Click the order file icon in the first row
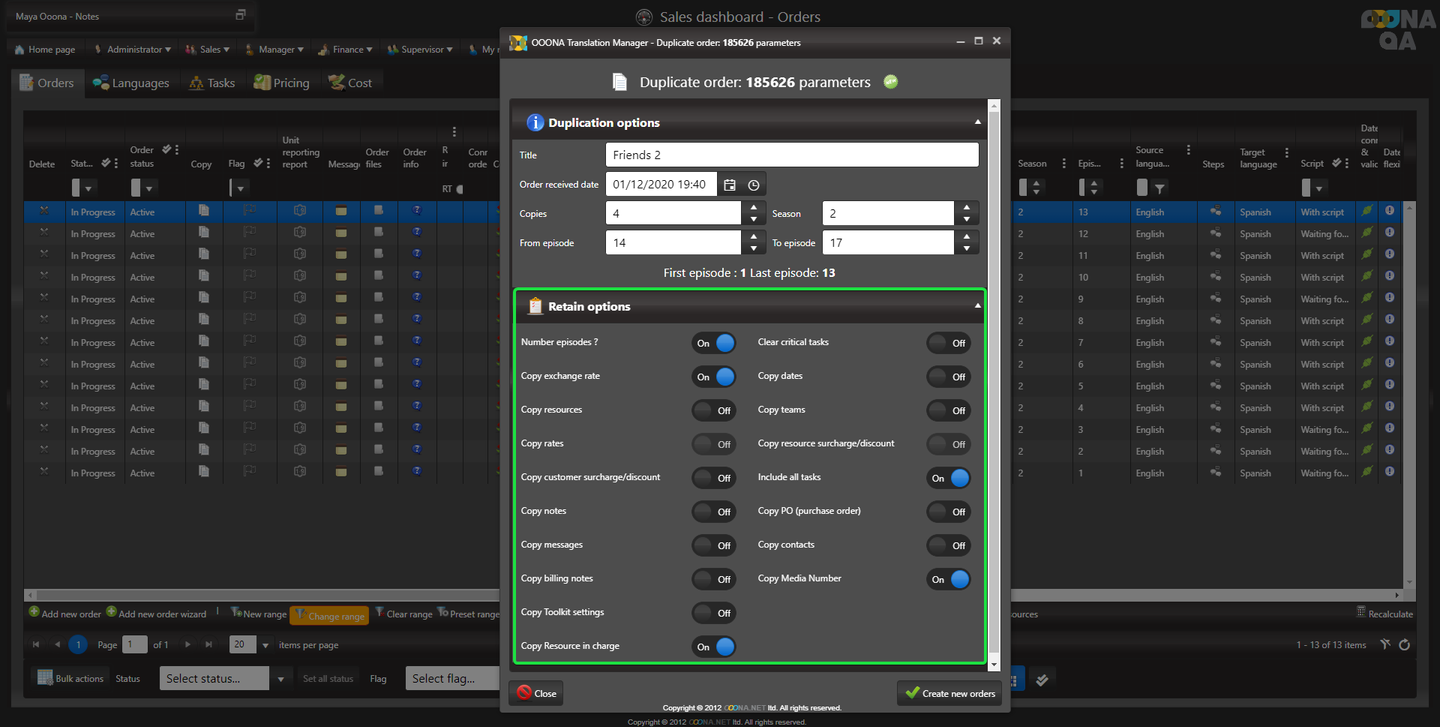Viewport: 1440px width, 727px height. [379, 211]
